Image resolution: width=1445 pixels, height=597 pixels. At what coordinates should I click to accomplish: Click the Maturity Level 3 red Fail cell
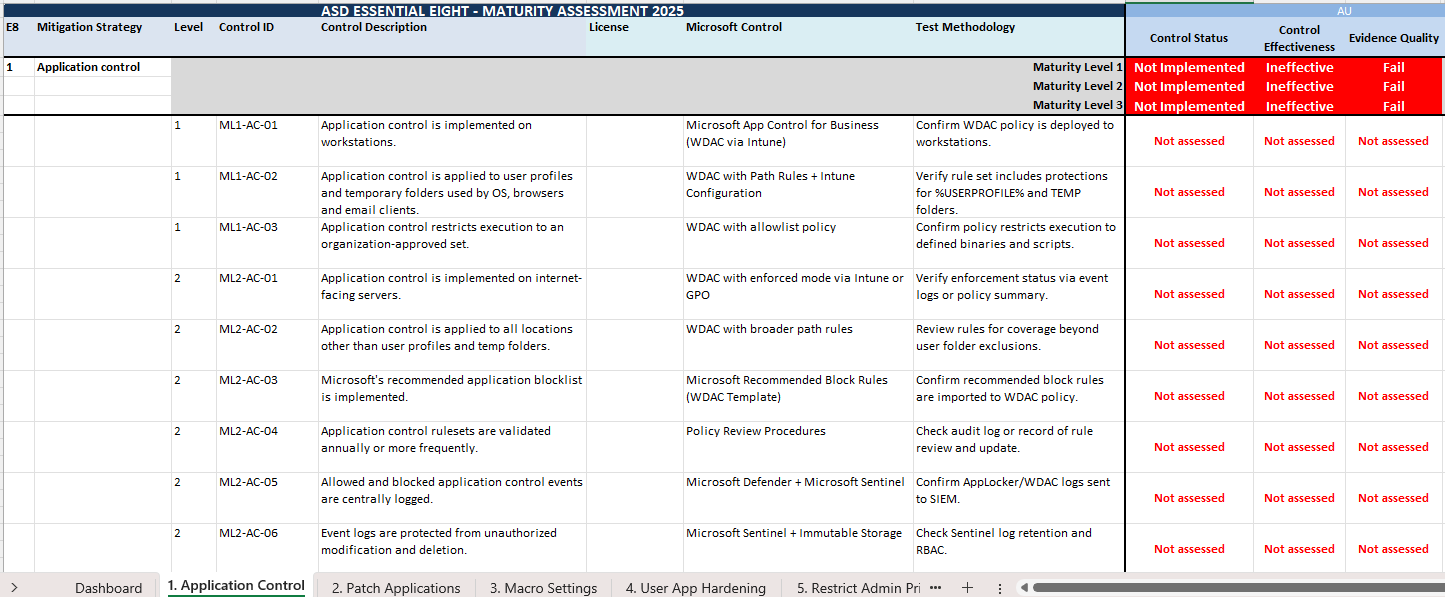1393,106
